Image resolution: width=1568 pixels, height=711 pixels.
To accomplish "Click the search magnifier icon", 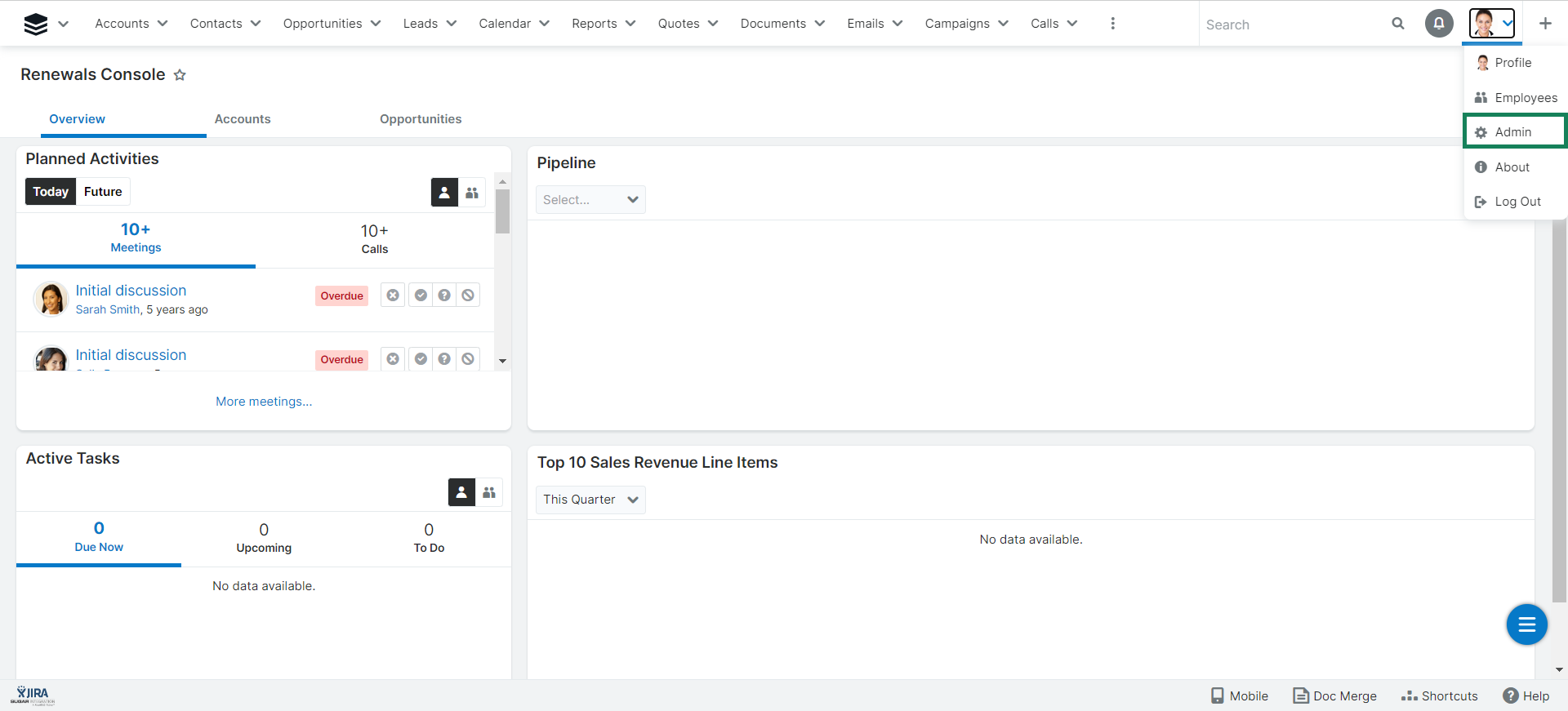I will click(x=1398, y=24).
